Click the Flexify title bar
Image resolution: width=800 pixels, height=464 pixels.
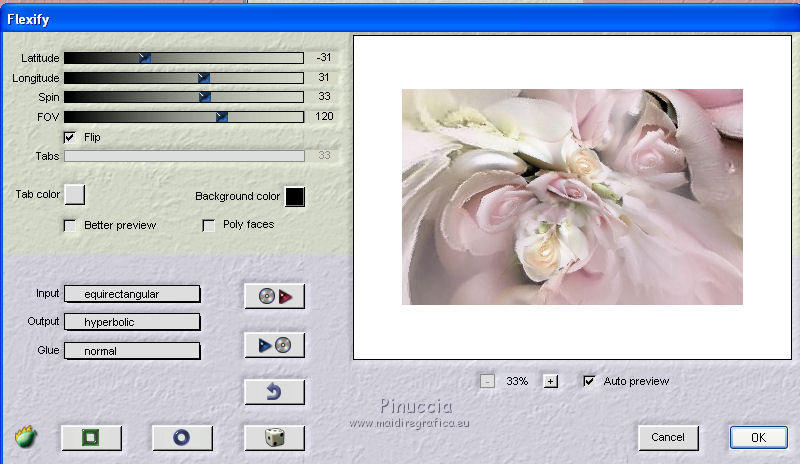tap(400, 19)
